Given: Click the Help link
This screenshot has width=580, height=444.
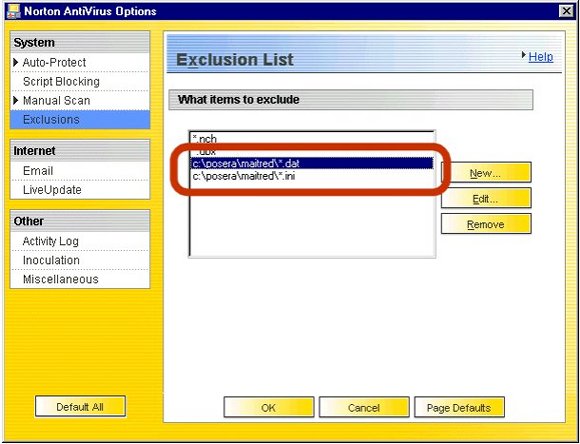Looking at the screenshot, I should [x=540, y=57].
